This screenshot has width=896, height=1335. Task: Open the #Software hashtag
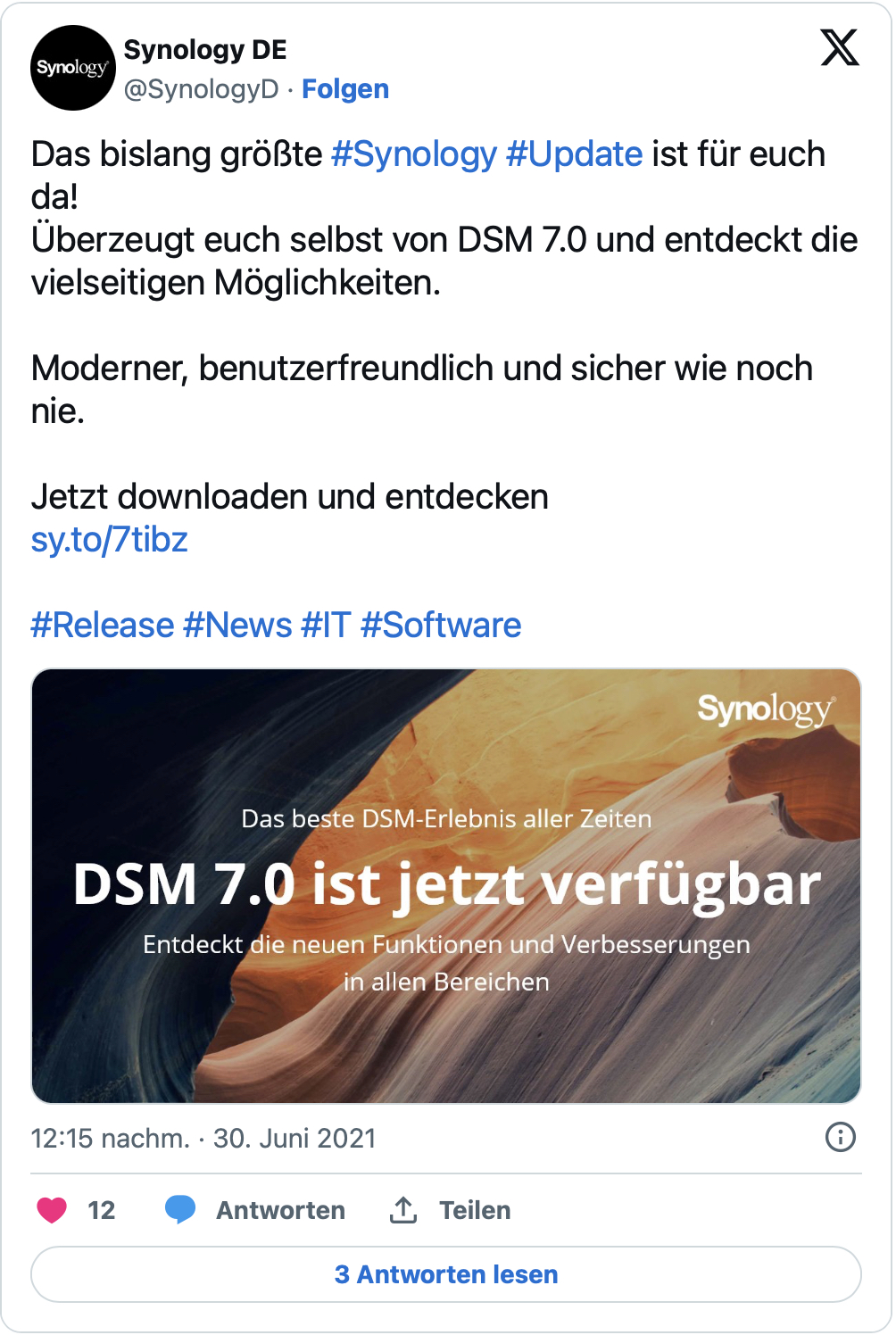tap(441, 626)
